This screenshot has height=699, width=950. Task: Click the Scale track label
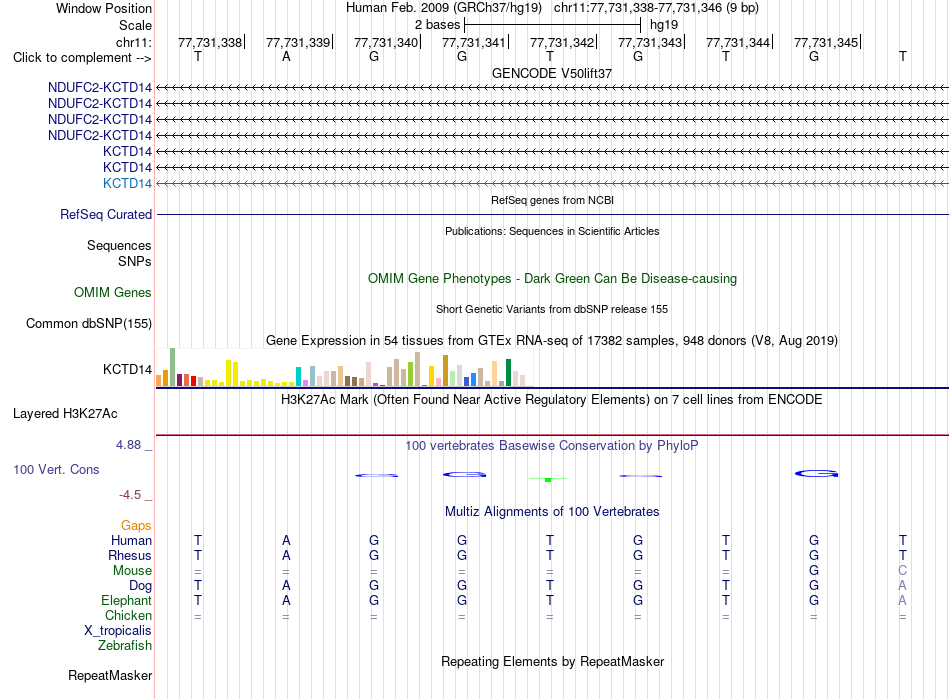click(x=135, y=25)
